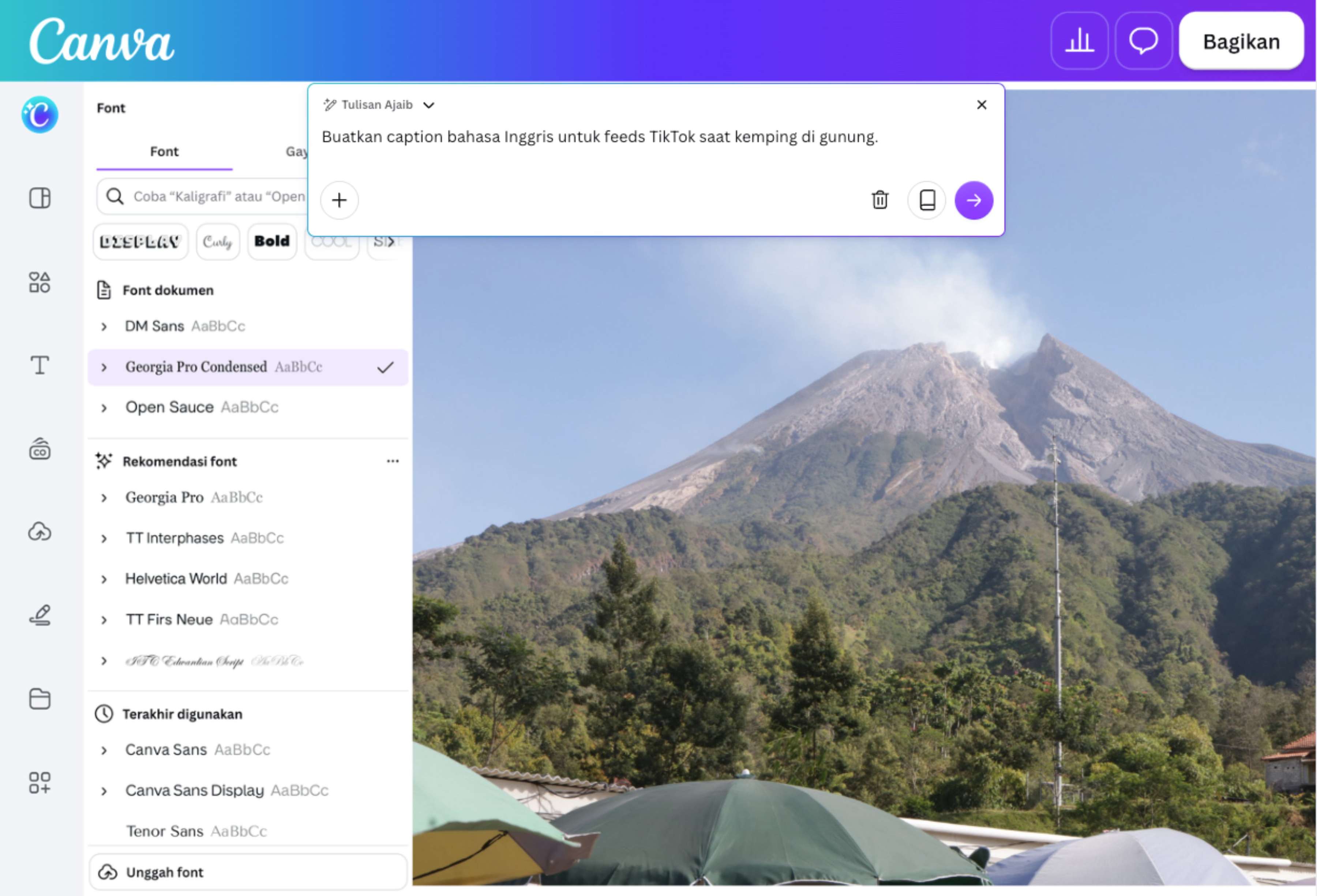Select the TT Firs Neue font
The height and width of the screenshot is (896, 1317).
pos(248,620)
